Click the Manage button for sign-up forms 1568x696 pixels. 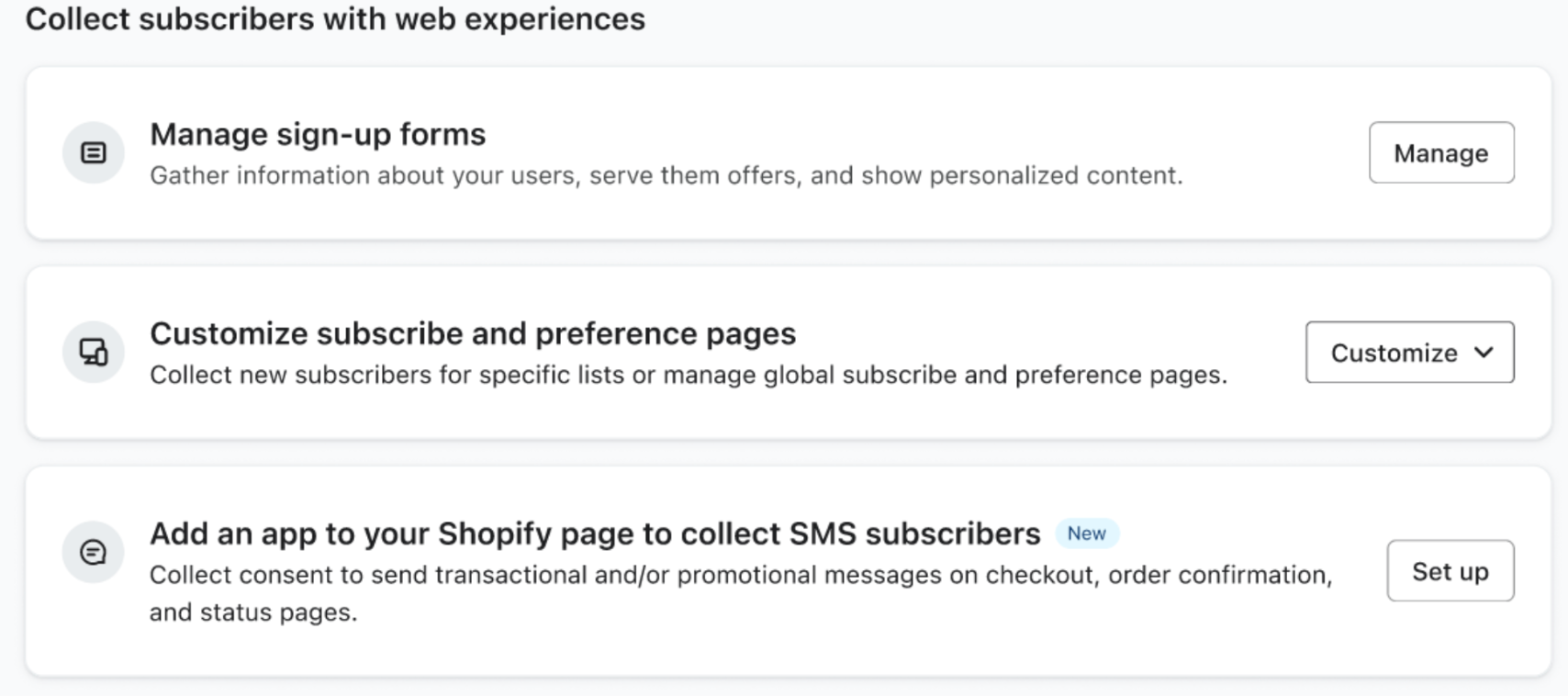(x=1440, y=152)
